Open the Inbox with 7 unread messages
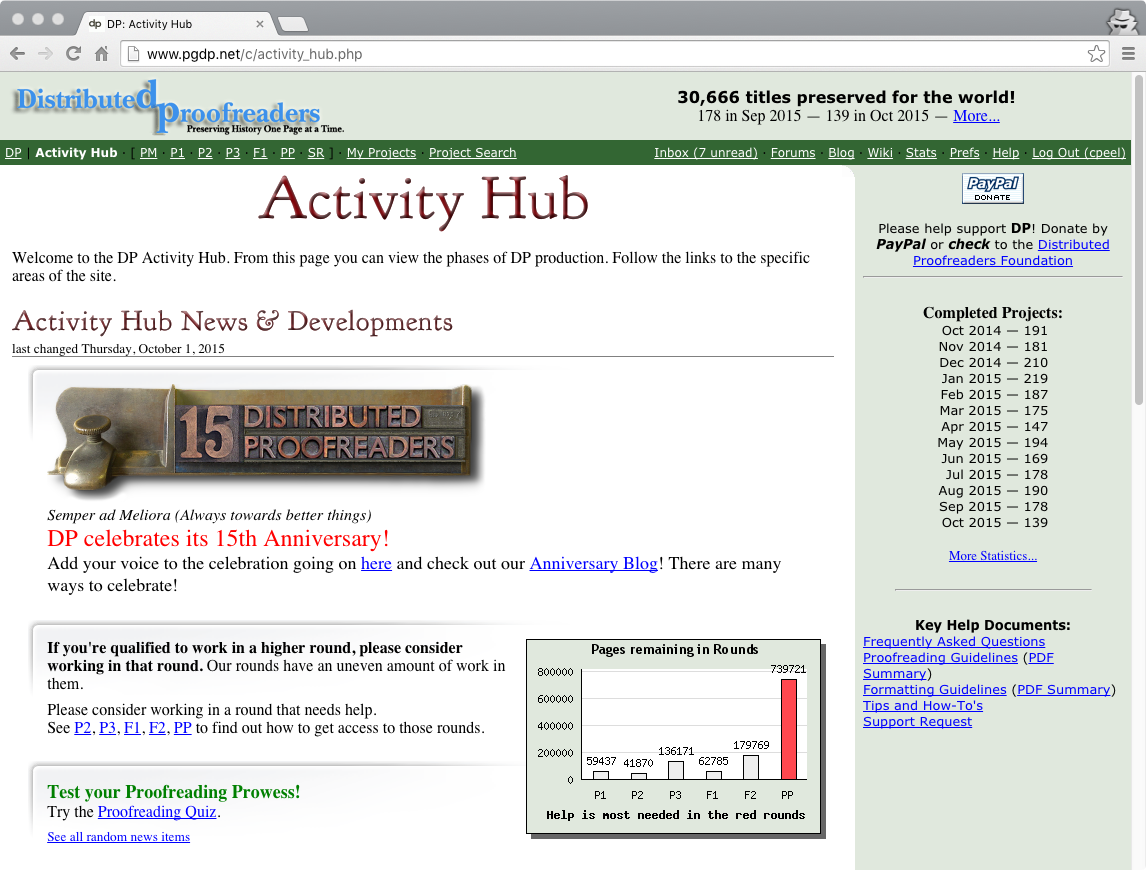Viewport: 1146px width, 870px height. [x=706, y=153]
